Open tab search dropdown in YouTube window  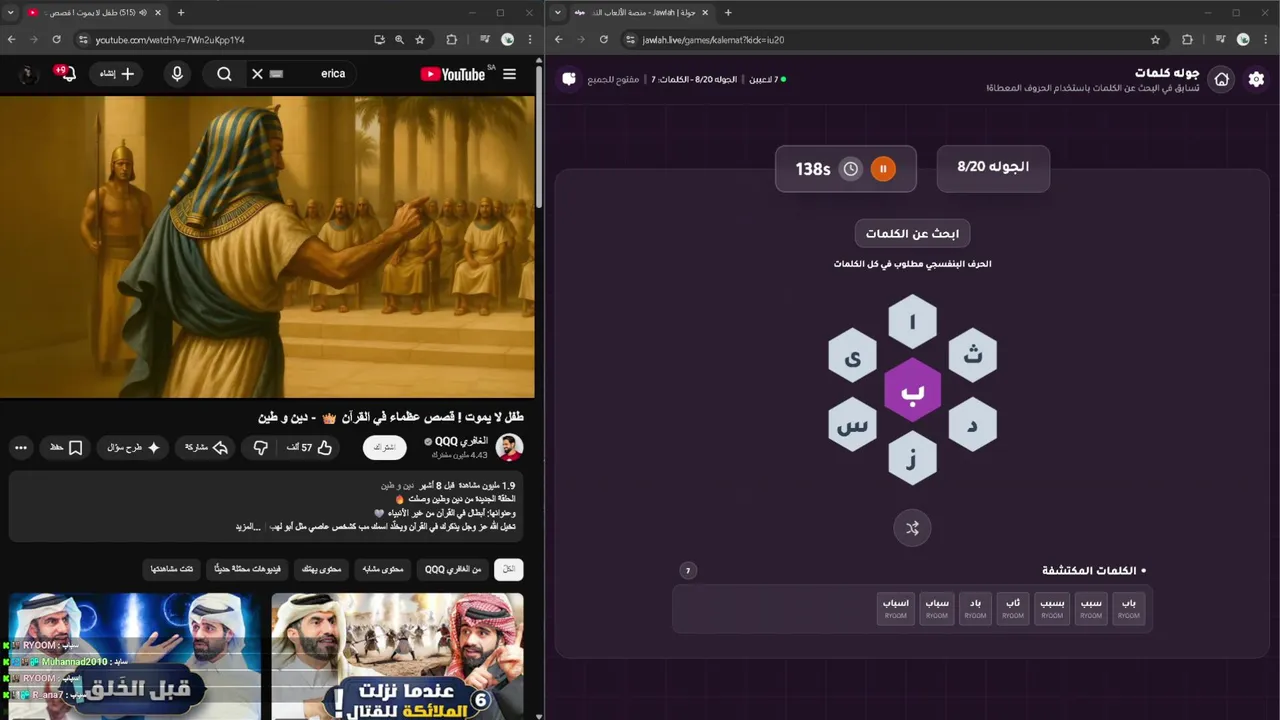pyautogui.click(x=12, y=13)
